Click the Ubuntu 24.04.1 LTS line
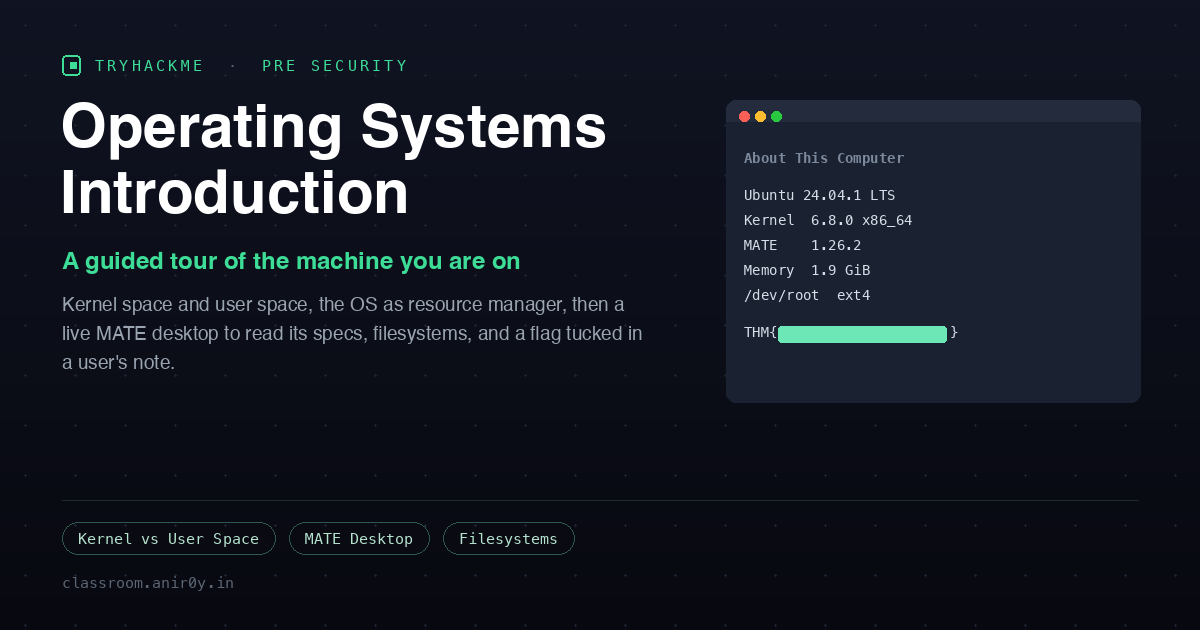This screenshot has height=630, width=1200. point(820,195)
